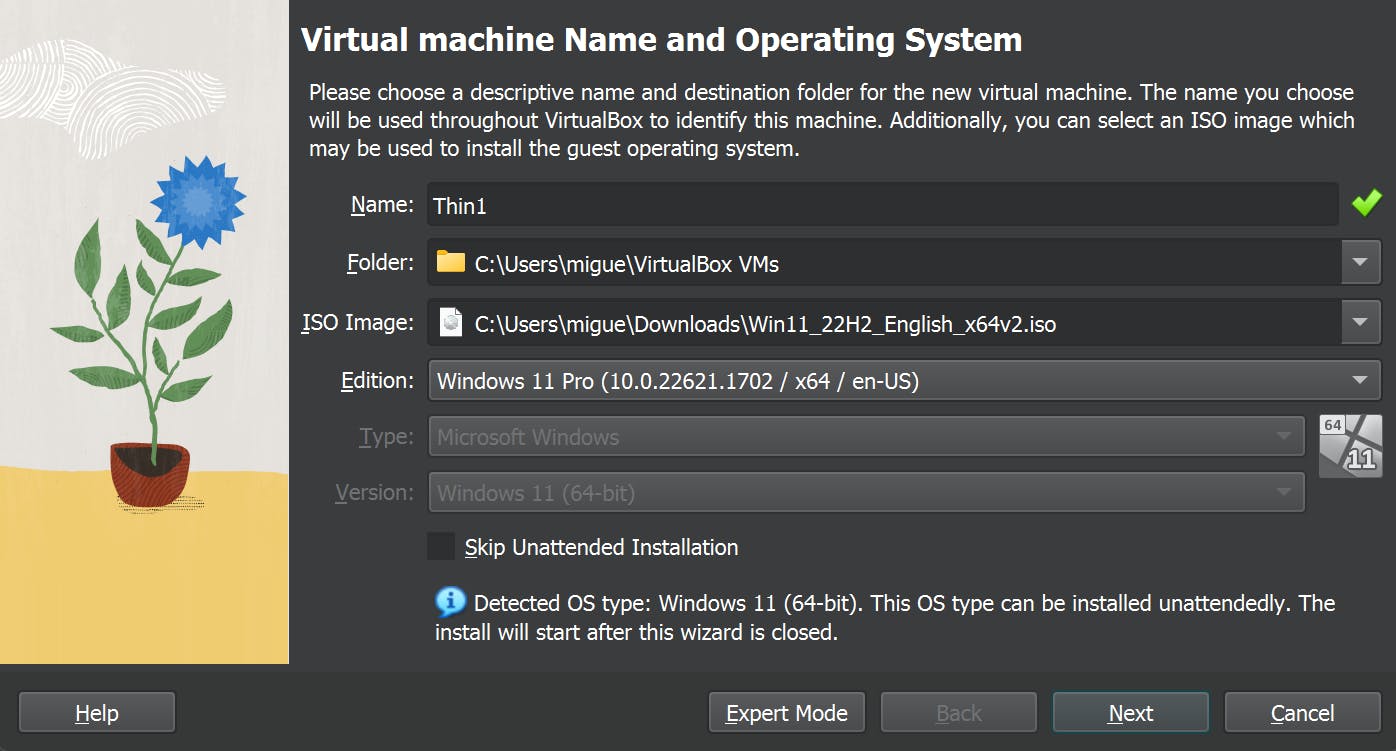Proceed with the Next button

[1131, 713]
